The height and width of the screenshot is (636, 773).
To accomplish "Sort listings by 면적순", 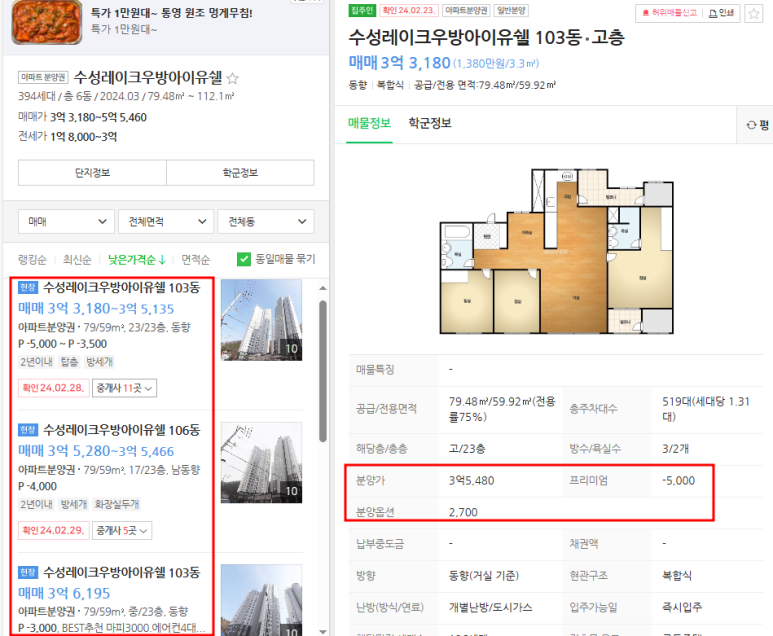I will 195,259.
